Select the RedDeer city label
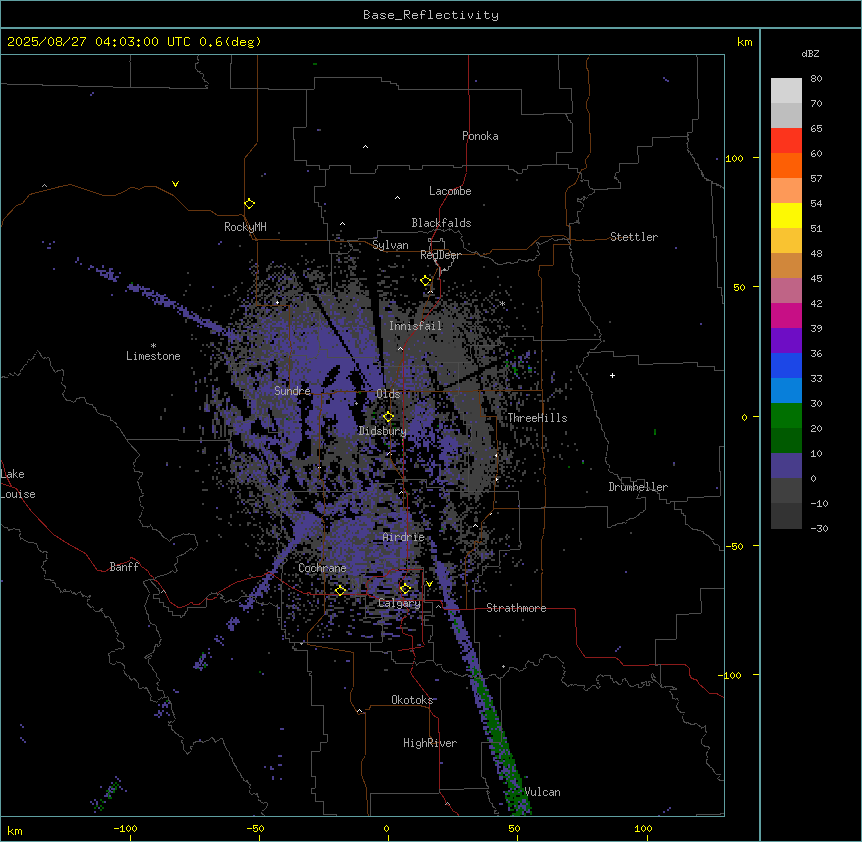 click(x=440, y=255)
